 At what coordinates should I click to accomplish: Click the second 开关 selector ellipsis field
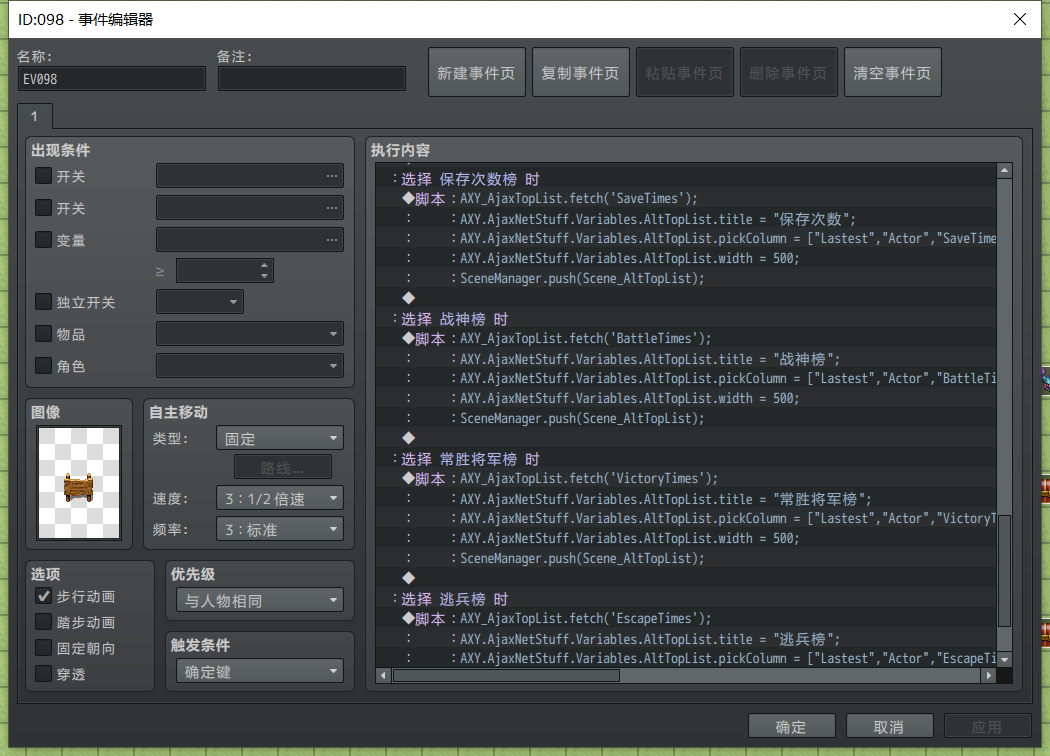point(250,208)
